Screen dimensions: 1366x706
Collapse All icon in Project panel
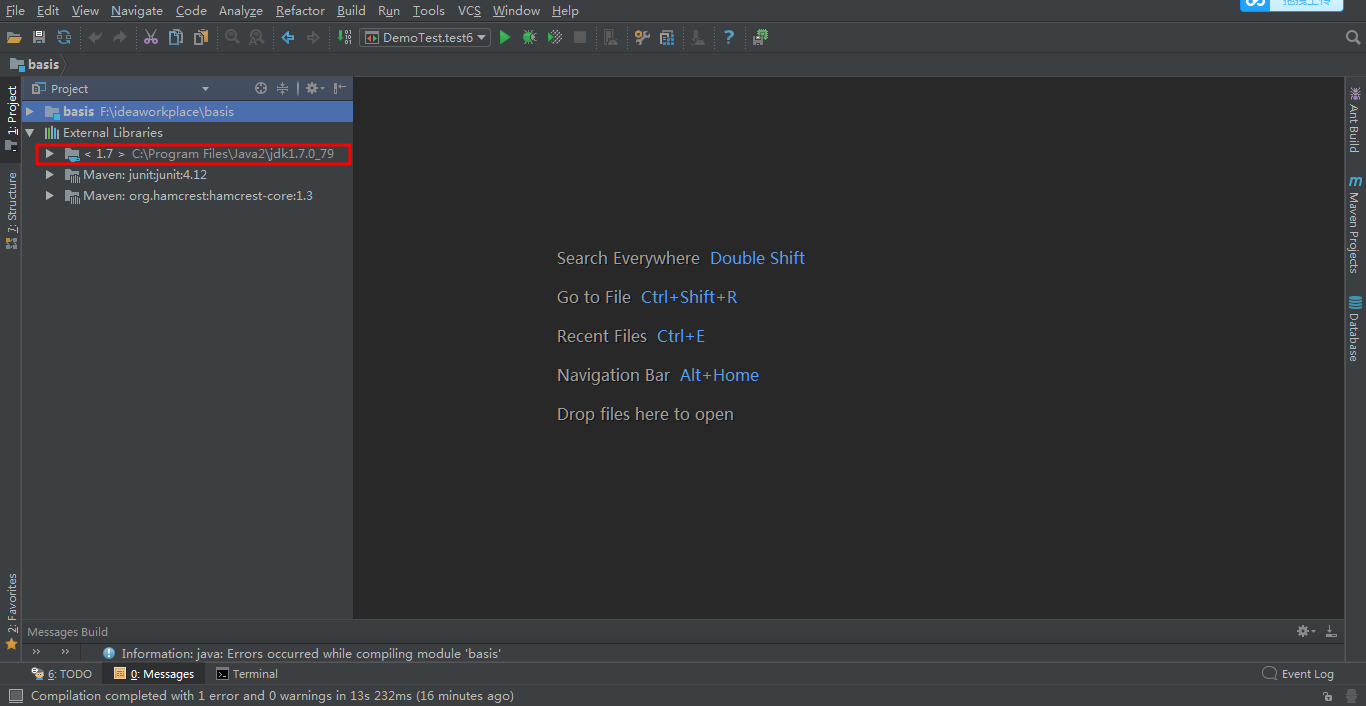[x=282, y=88]
